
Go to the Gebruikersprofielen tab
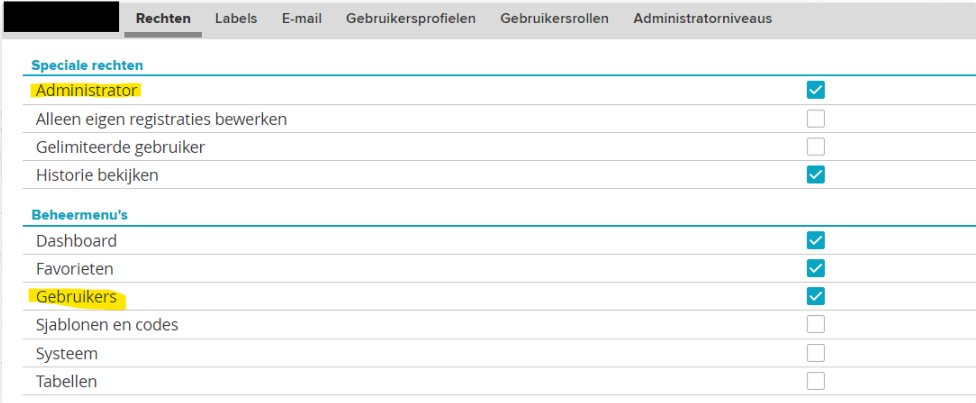(x=411, y=18)
